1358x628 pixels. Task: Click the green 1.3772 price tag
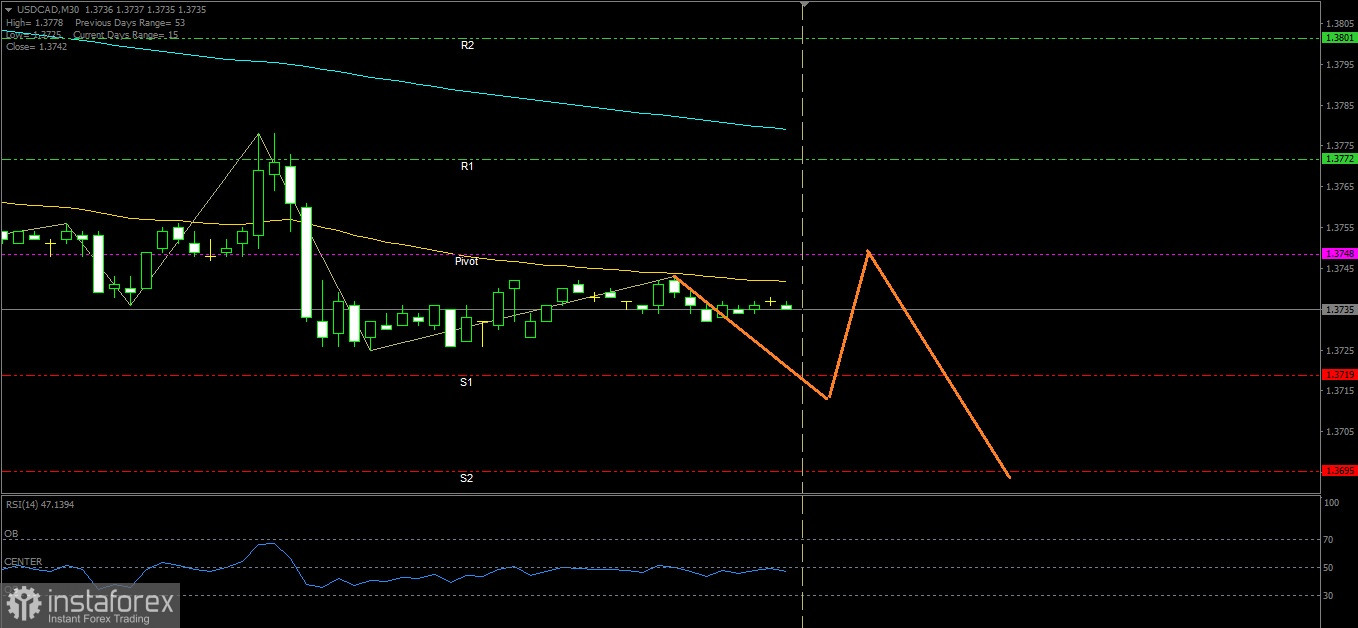[1339, 159]
